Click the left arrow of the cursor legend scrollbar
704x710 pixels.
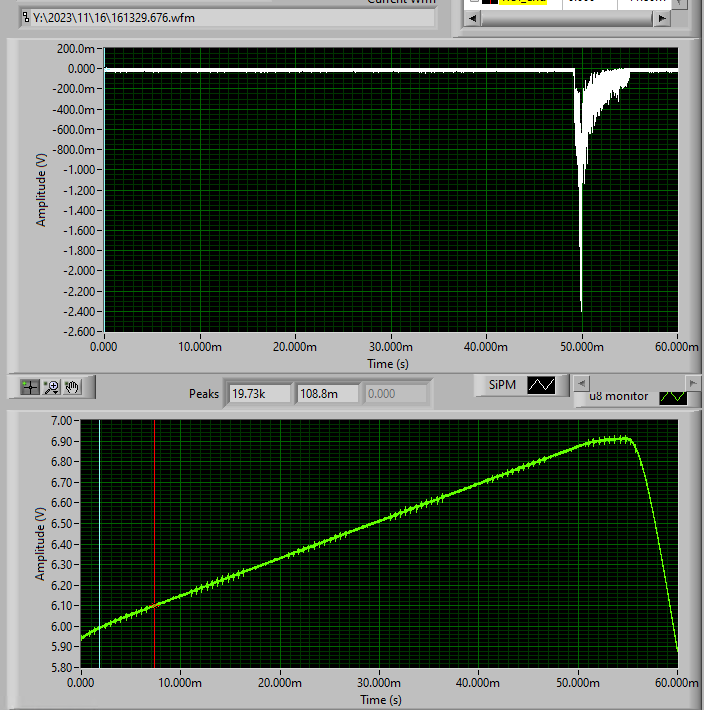point(473,19)
